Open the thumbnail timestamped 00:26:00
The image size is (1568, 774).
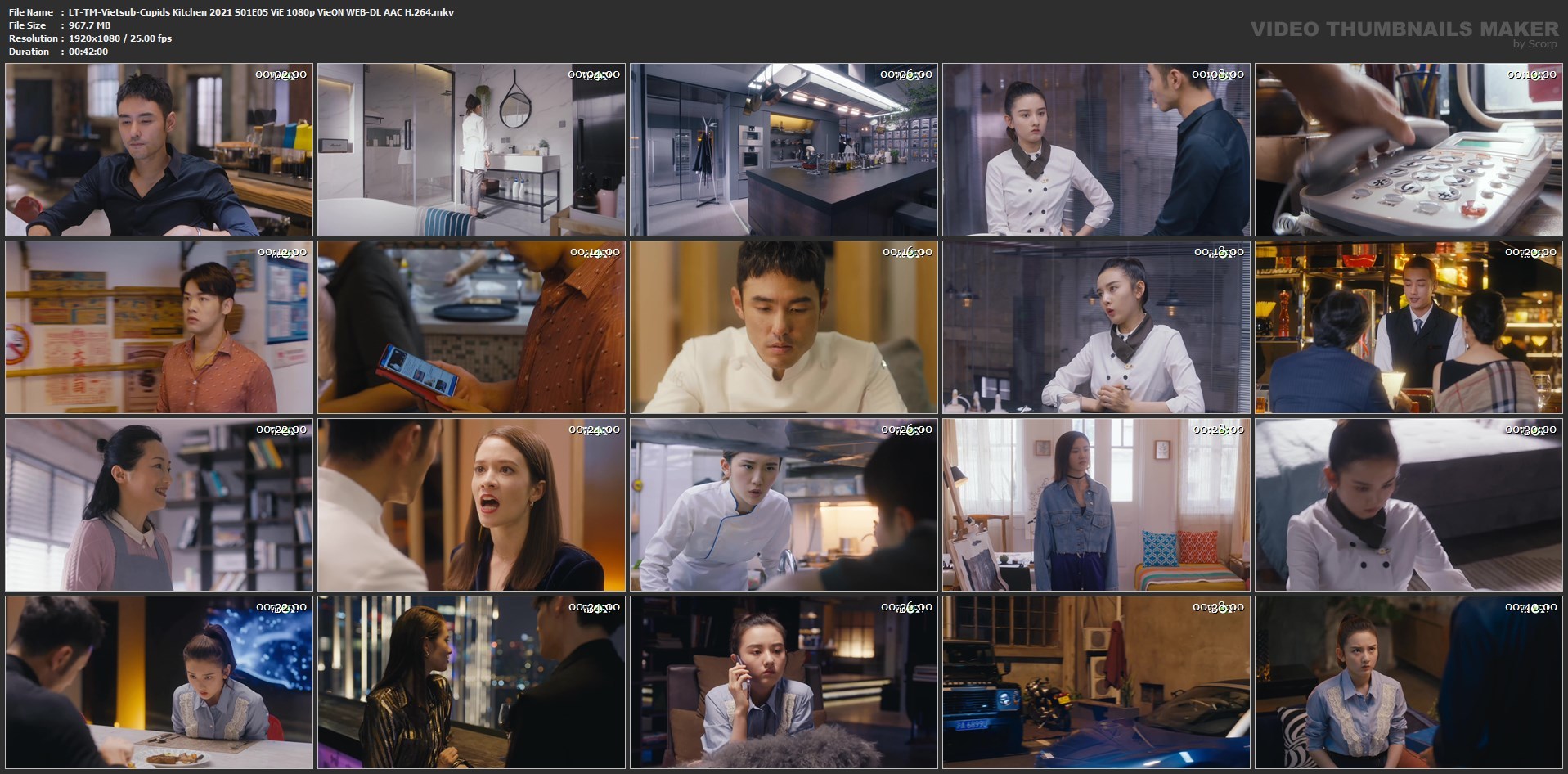(x=784, y=505)
